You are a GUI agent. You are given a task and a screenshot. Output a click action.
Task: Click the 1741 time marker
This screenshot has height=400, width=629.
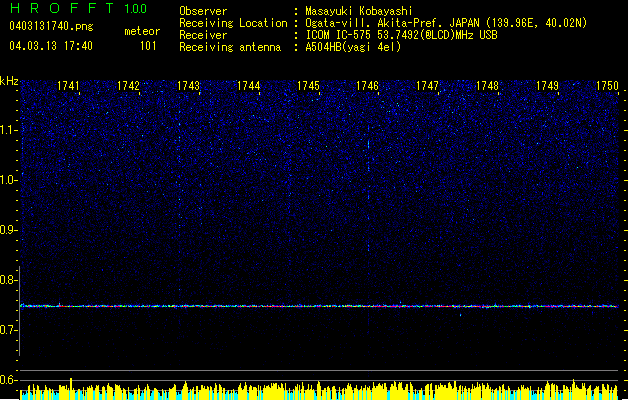point(69,87)
